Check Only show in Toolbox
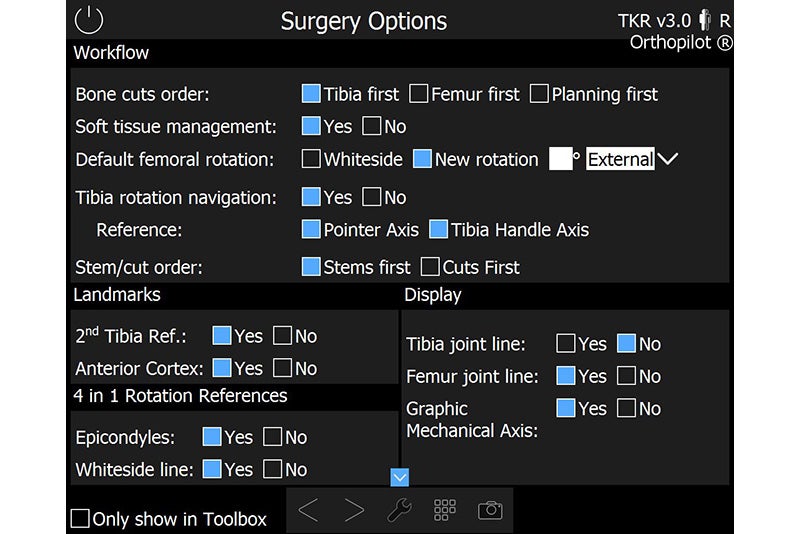800x534 pixels. click(x=80, y=518)
